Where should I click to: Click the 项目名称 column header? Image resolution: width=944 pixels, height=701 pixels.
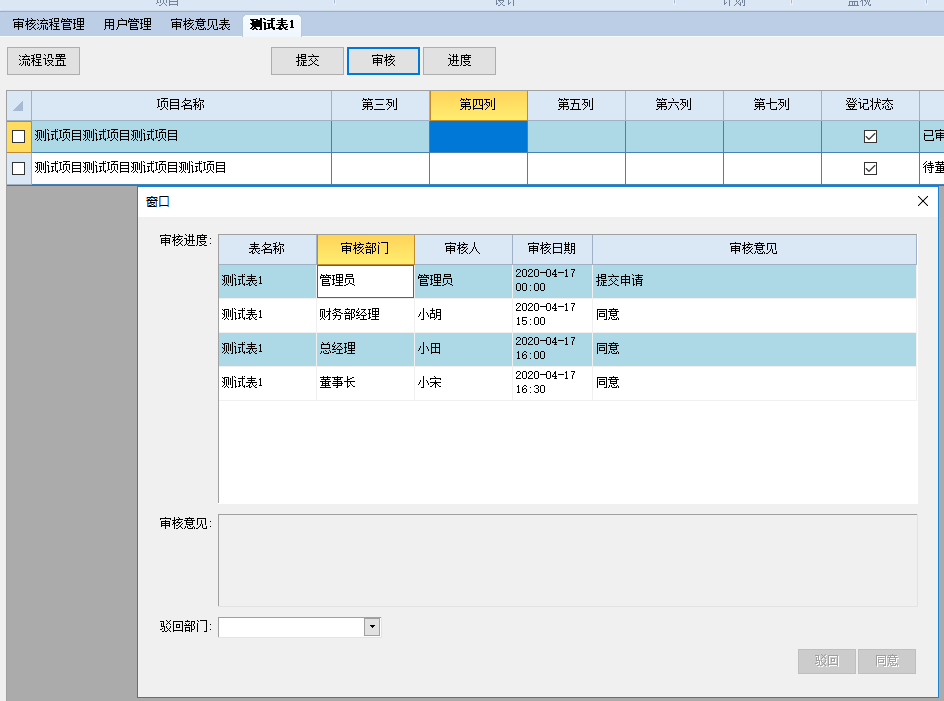[x=181, y=105]
